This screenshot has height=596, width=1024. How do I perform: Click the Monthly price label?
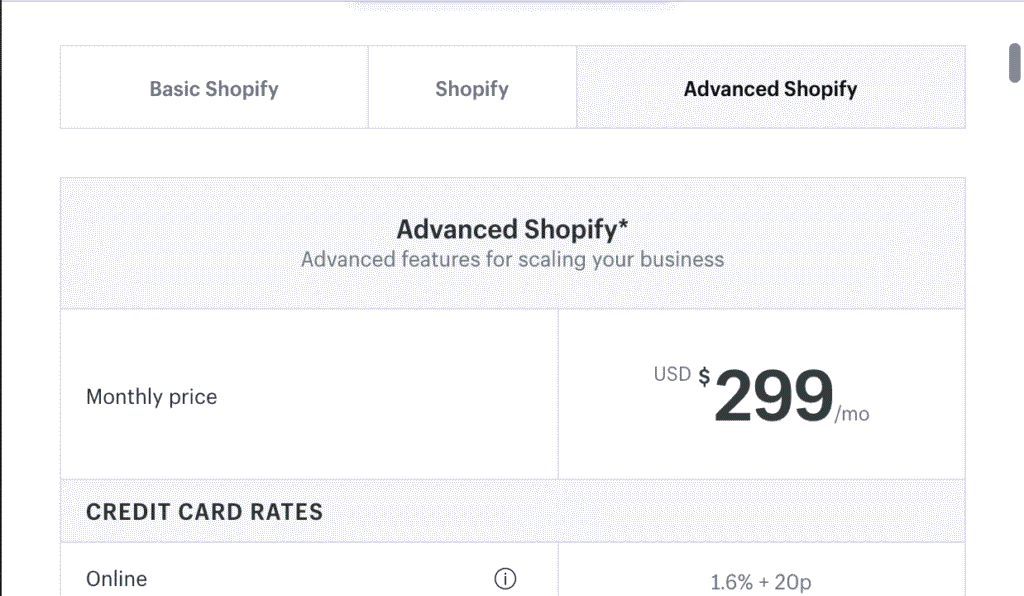point(151,397)
